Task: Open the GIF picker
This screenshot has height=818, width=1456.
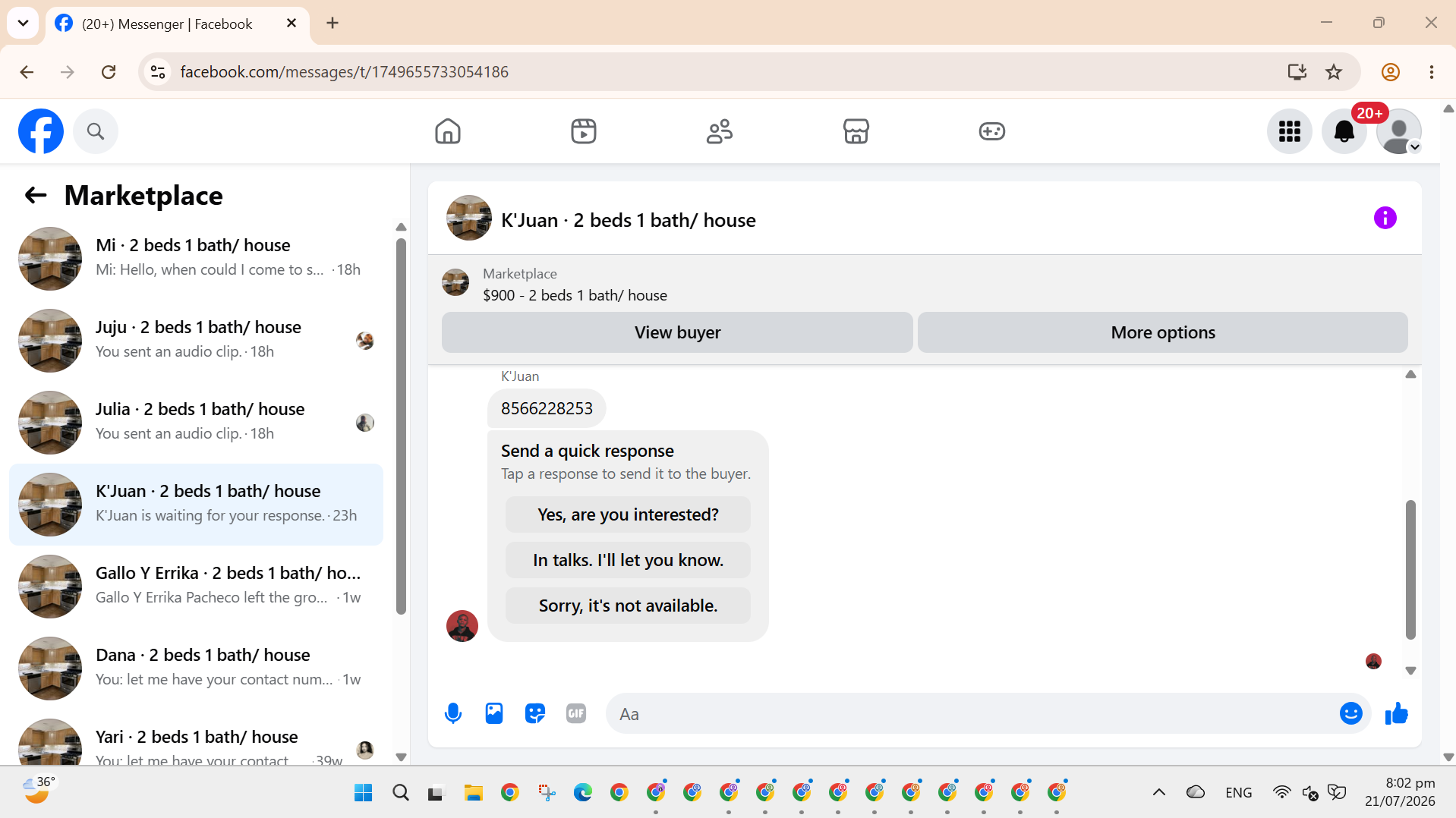Action: pos(576,714)
